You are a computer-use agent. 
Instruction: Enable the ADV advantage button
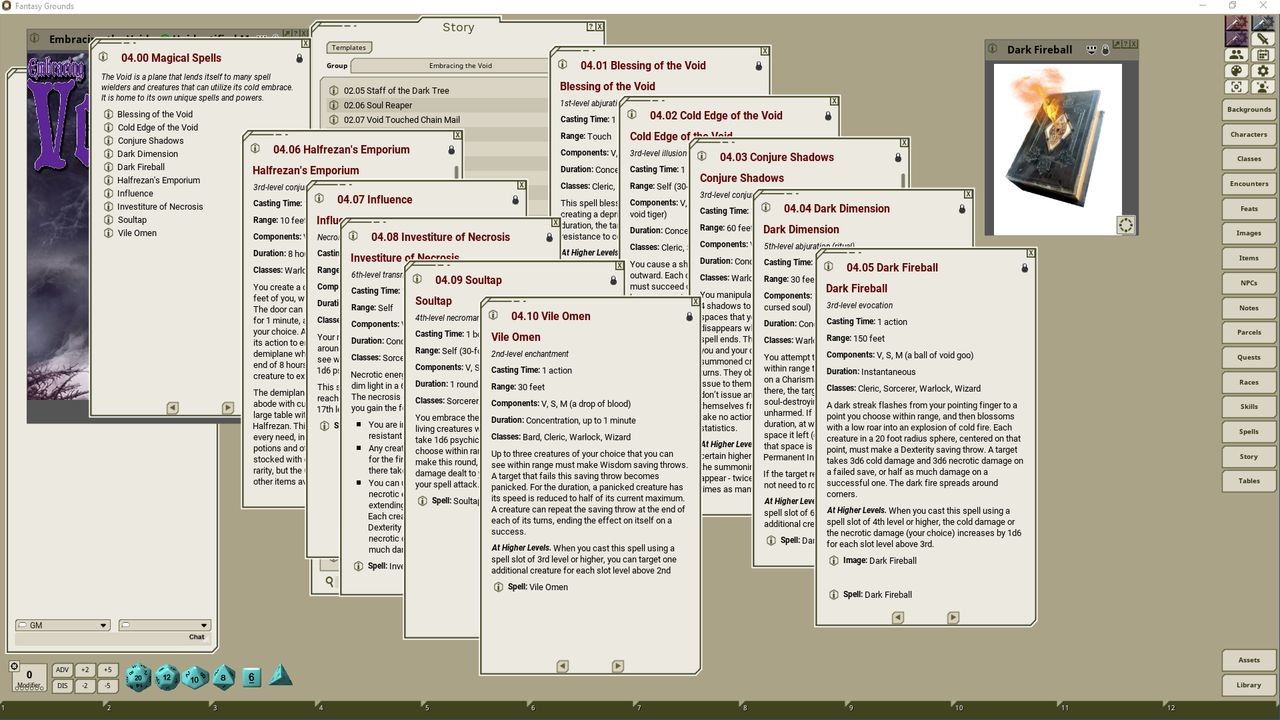pyautogui.click(x=62, y=668)
